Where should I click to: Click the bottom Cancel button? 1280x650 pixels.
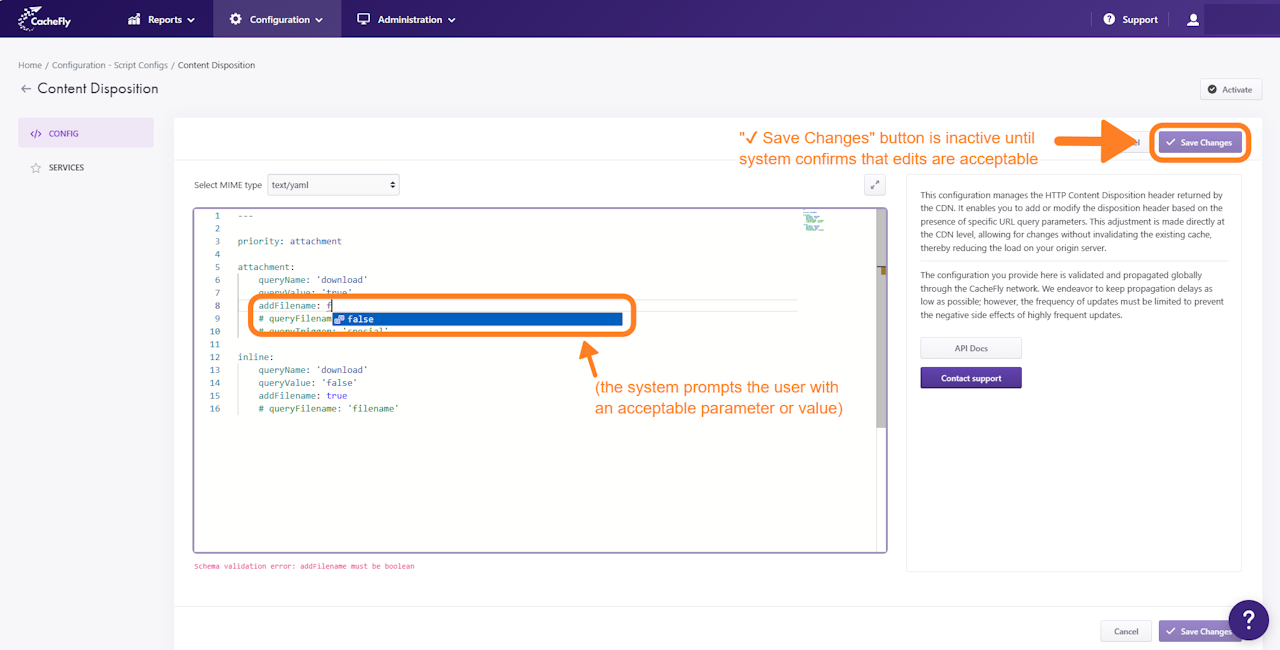(x=1126, y=631)
